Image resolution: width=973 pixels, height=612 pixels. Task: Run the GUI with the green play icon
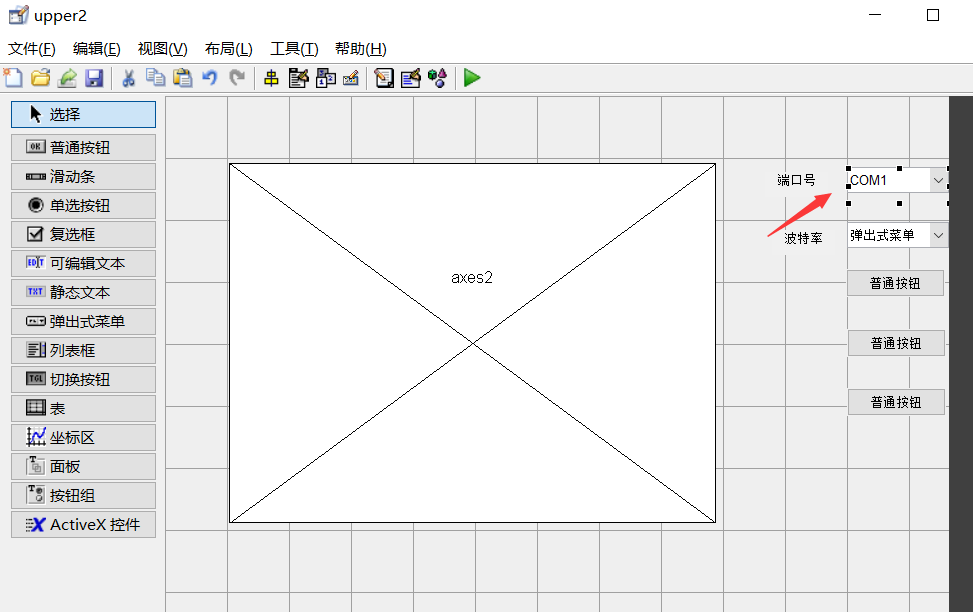pyautogui.click(x=472, y=78)
